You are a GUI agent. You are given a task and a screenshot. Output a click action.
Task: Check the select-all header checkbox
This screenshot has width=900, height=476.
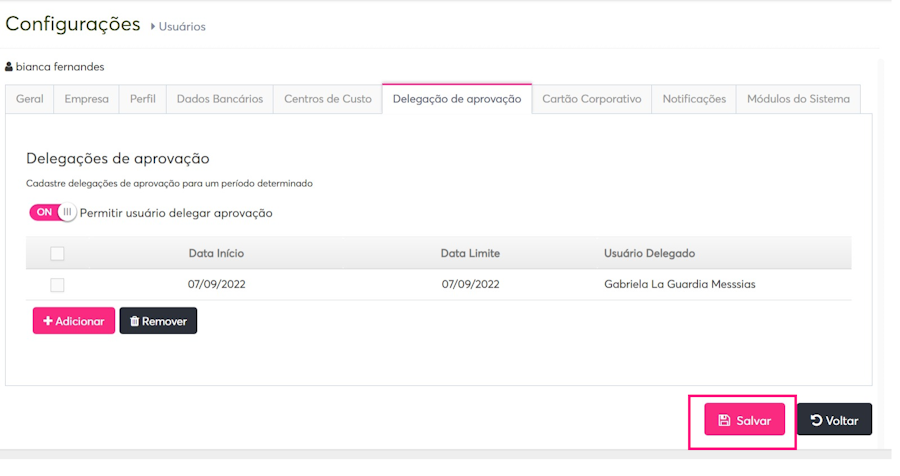coord(57,253)
